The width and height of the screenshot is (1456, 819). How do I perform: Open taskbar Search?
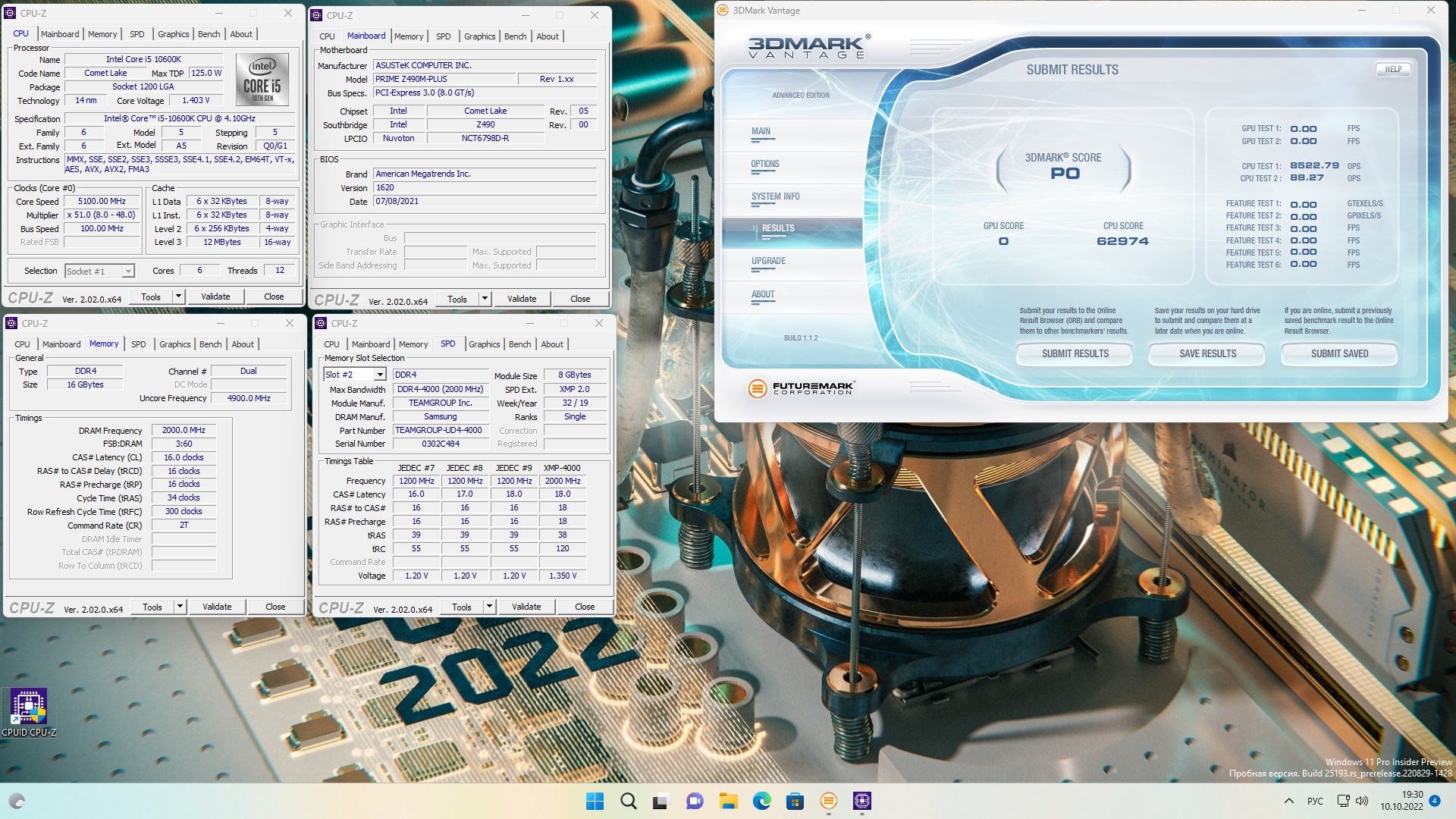pos(629,801)
